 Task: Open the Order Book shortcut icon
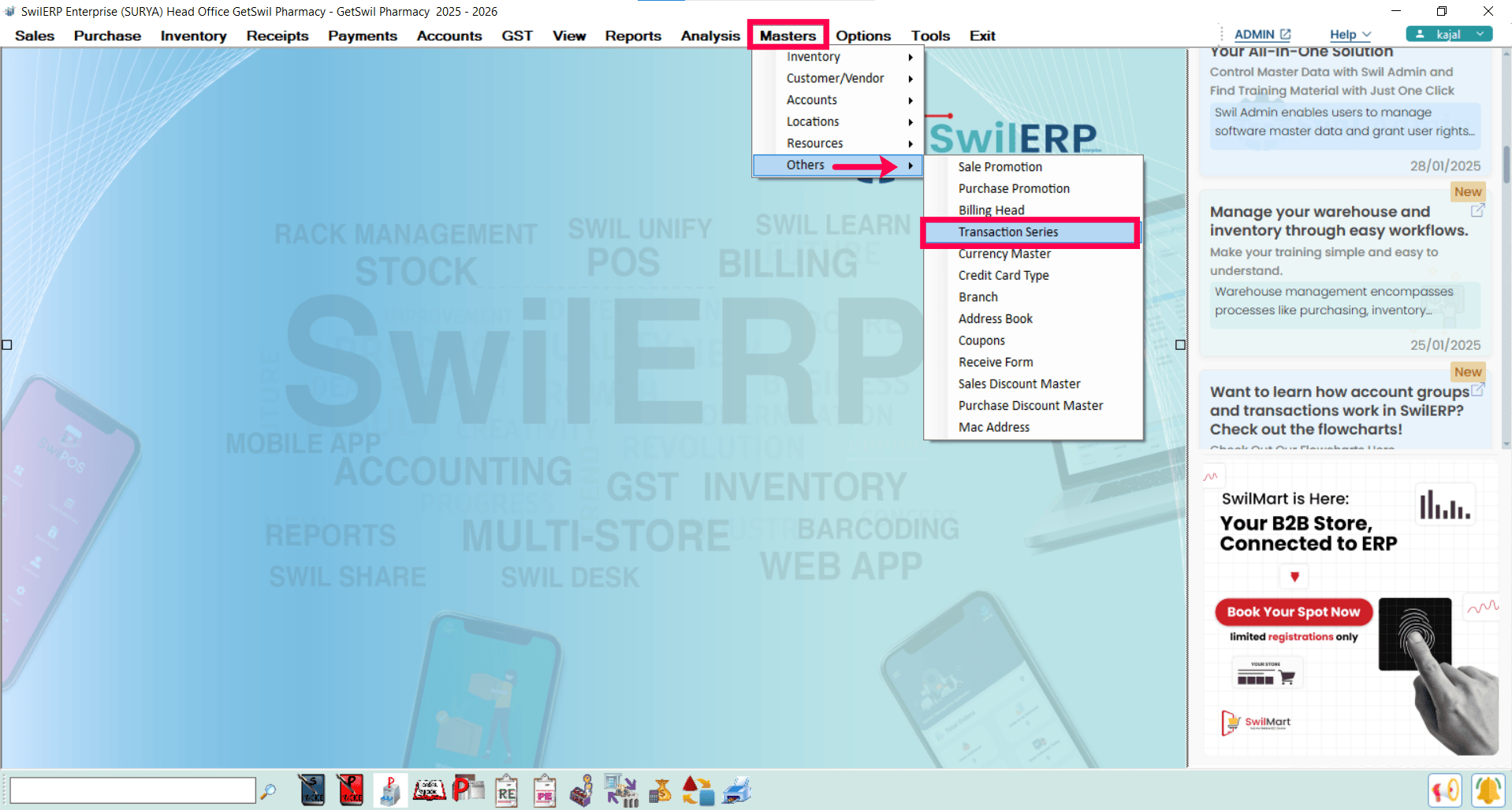click(x=430, y=790)
